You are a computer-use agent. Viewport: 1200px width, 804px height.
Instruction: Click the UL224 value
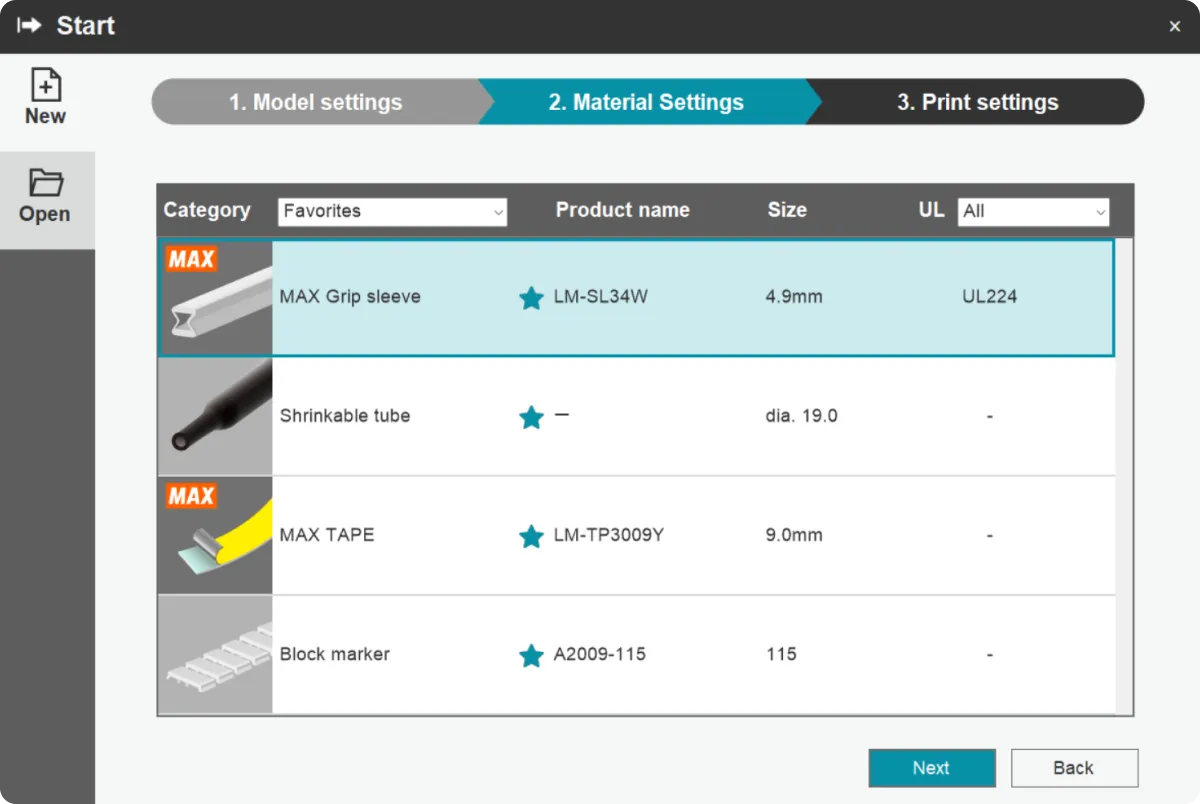989,297
